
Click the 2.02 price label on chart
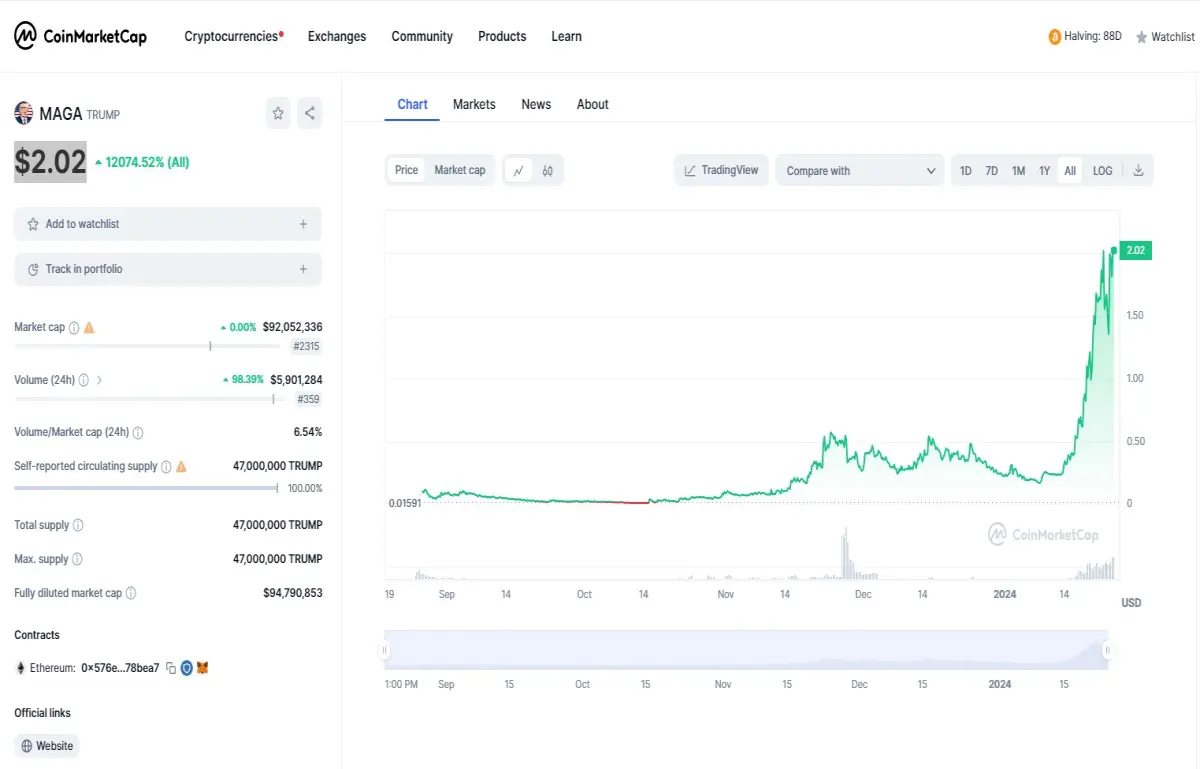pyautogui.click(x=1136, y=250)
